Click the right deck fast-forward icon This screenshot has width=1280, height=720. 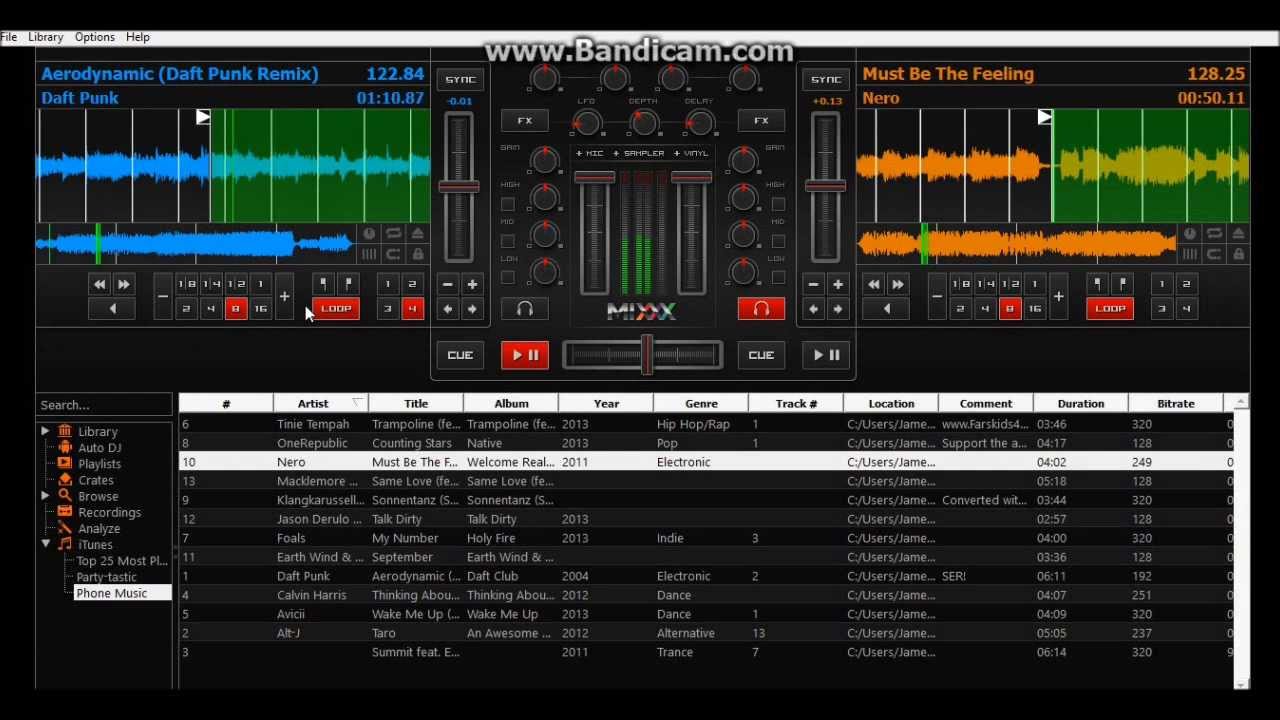click(x=897, y=285)
